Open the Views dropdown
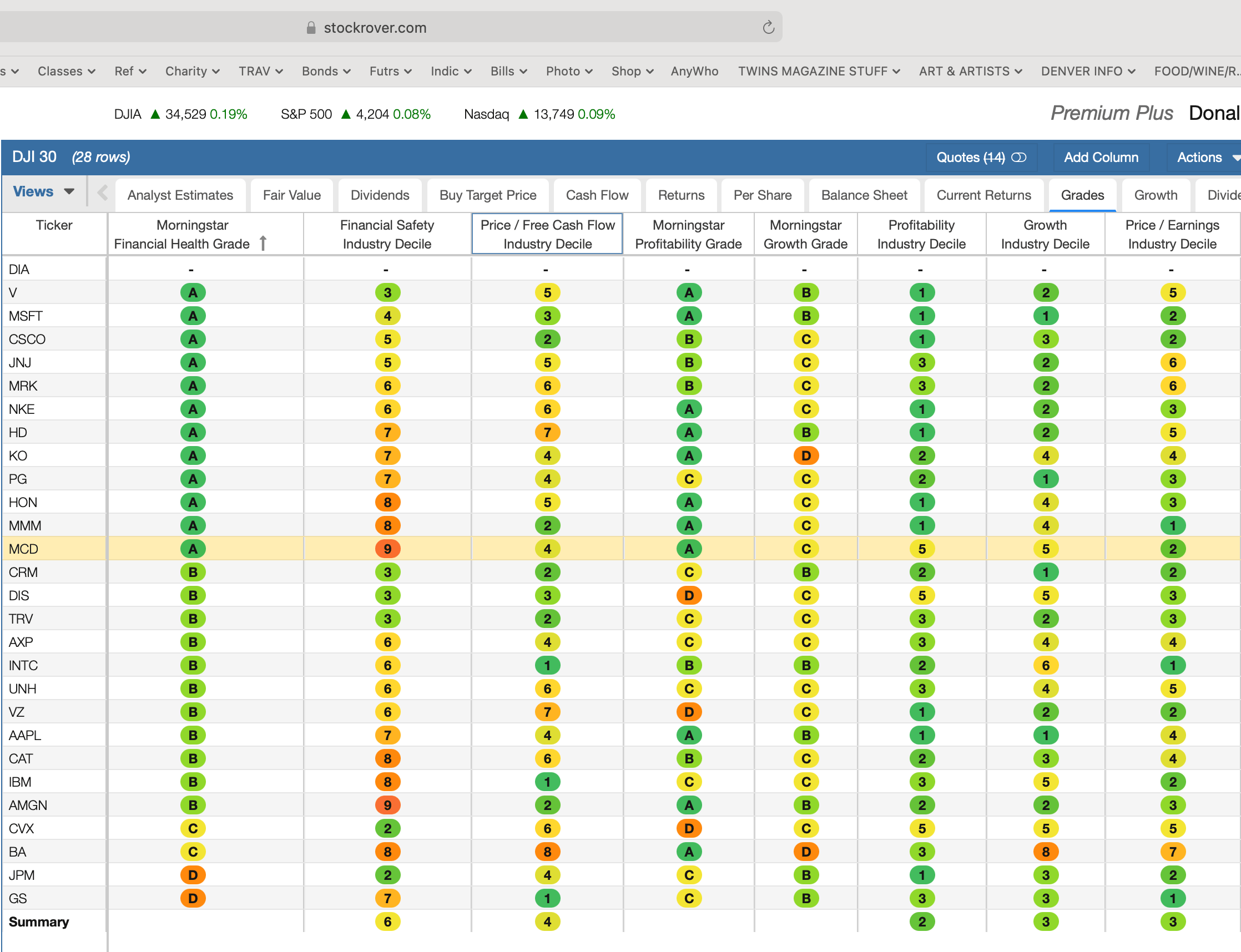Screen dimensions: 1241x952 coord(44,191)
